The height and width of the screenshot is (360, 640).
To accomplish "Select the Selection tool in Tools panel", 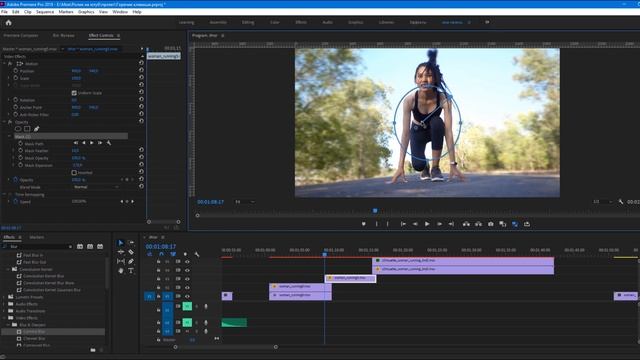I will pyautogui.click(x=121, y=243).
